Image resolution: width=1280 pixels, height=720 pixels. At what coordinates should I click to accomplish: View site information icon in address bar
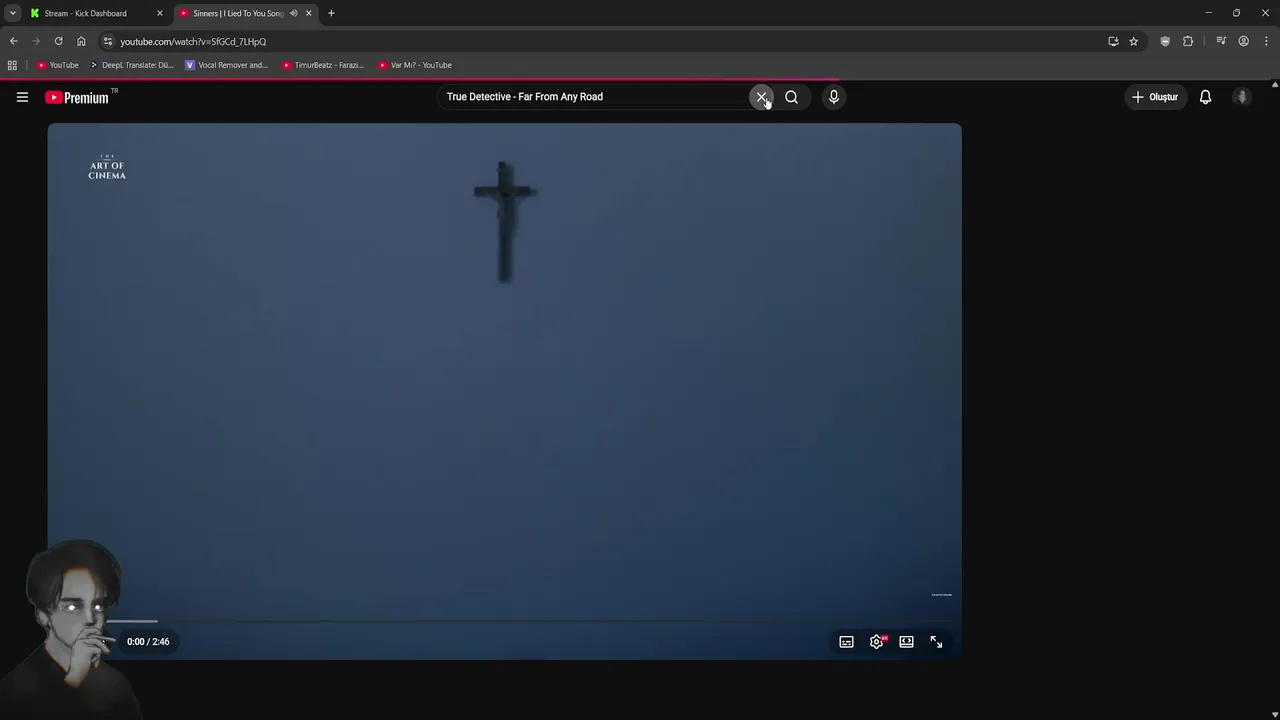click(x=108, y=41)
